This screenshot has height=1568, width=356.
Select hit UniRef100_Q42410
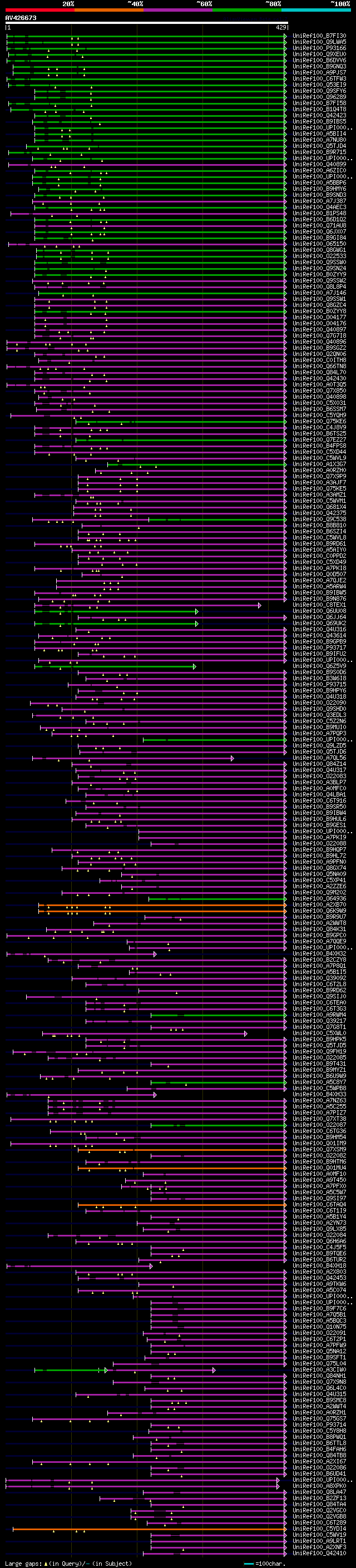click(x=319, y=1553)
